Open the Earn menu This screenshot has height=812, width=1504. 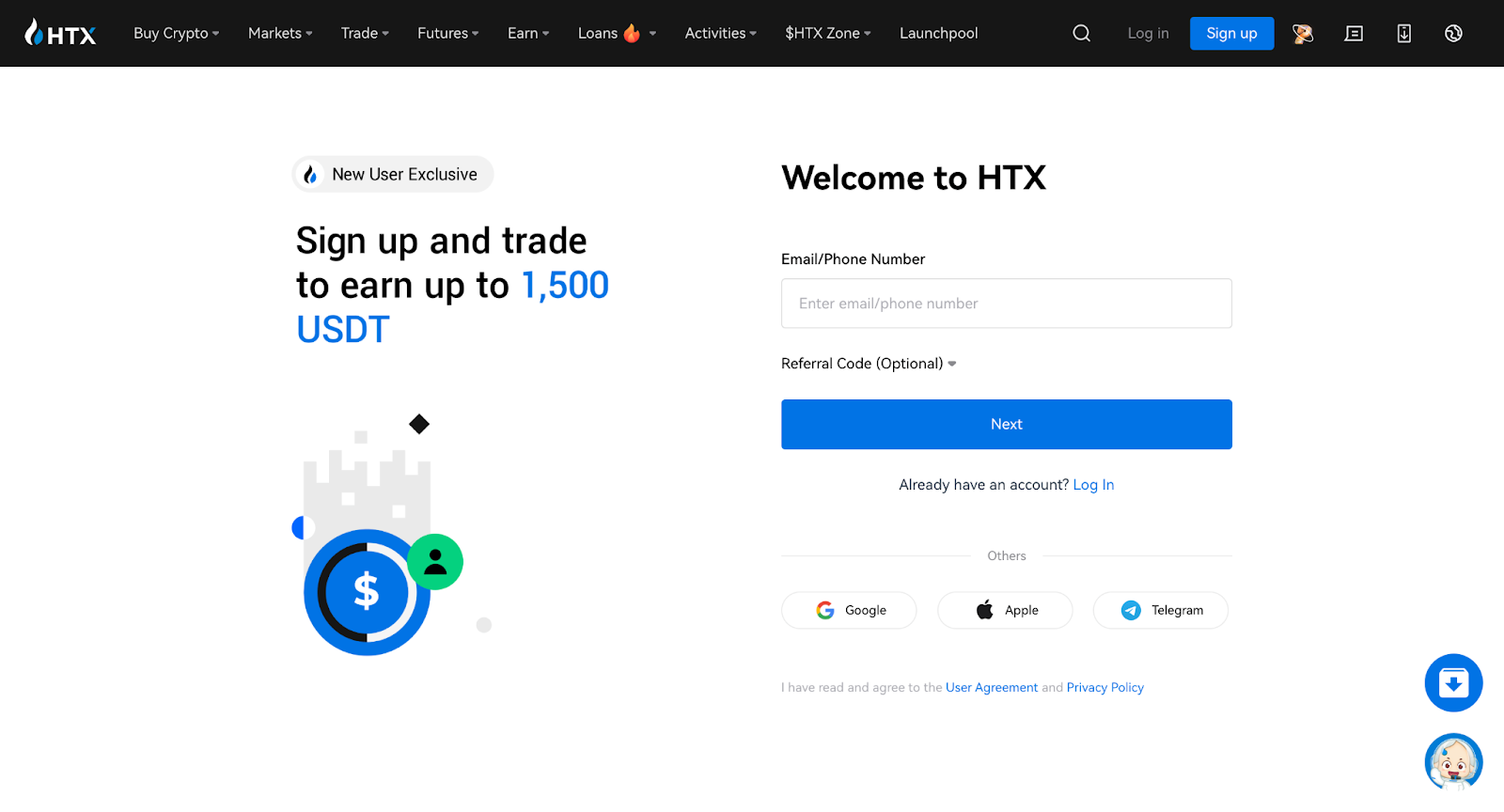(x=527, y=34)
